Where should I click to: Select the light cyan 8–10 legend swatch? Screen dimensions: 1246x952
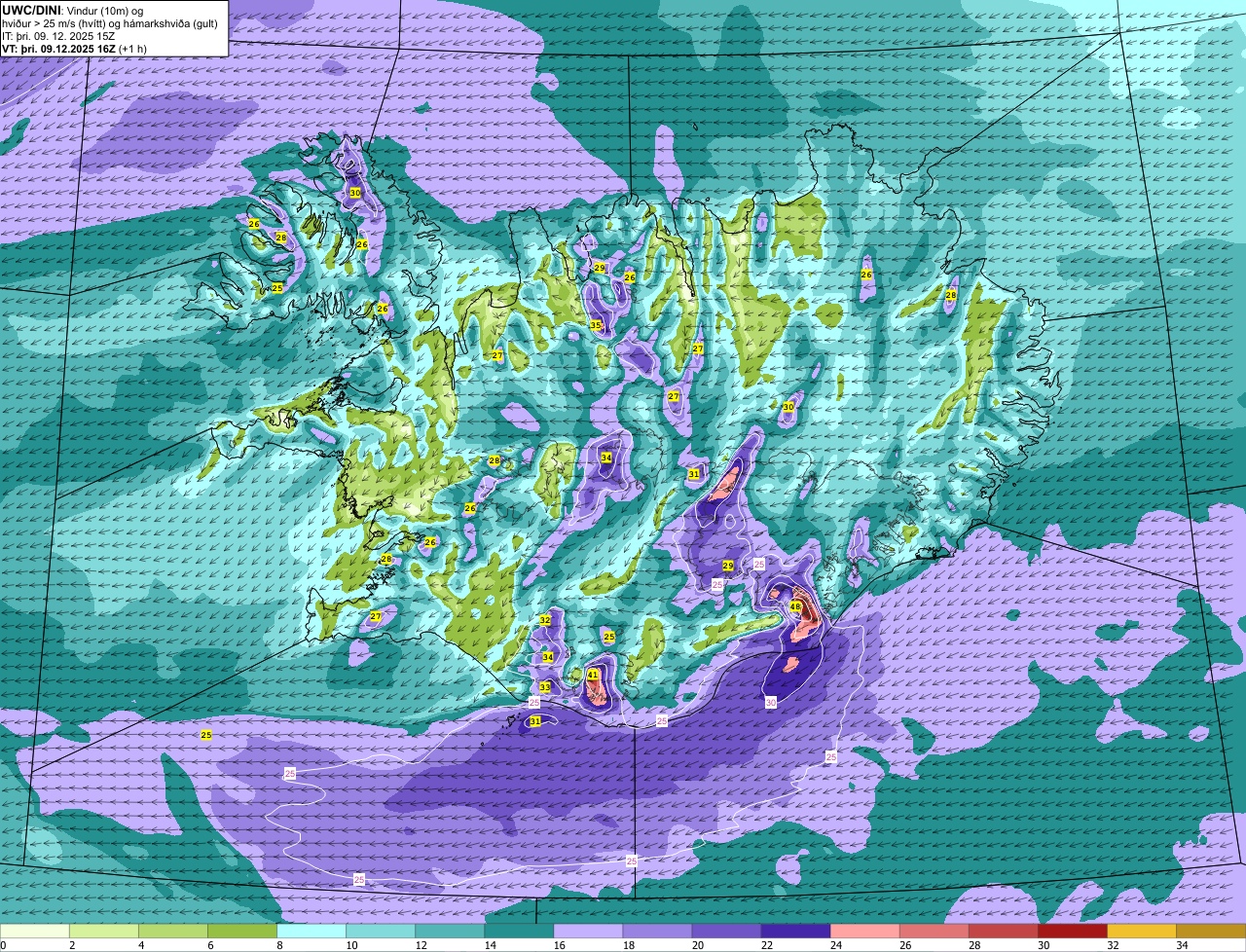click(311, 932)
